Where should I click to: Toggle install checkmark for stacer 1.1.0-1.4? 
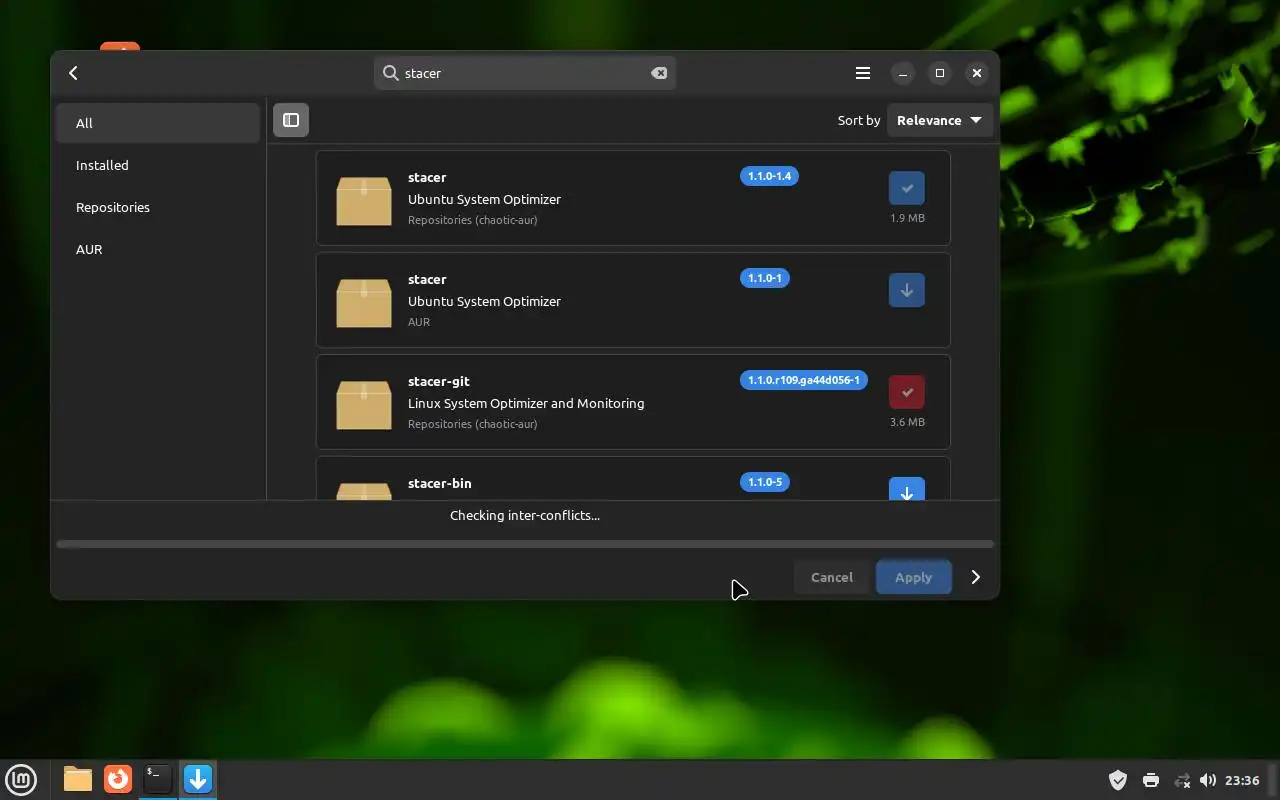click(907, 188)
